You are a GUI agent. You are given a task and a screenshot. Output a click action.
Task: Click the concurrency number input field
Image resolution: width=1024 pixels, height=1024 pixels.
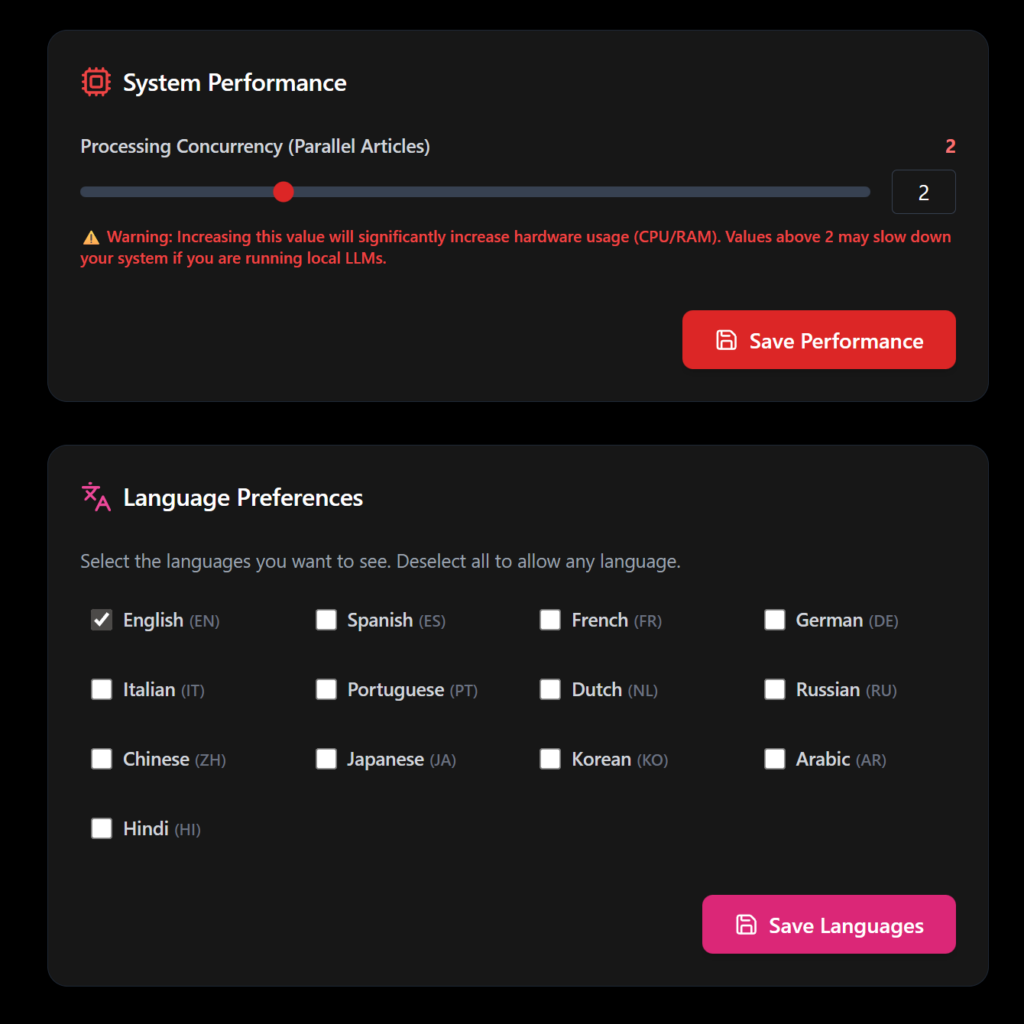point(923,192)
